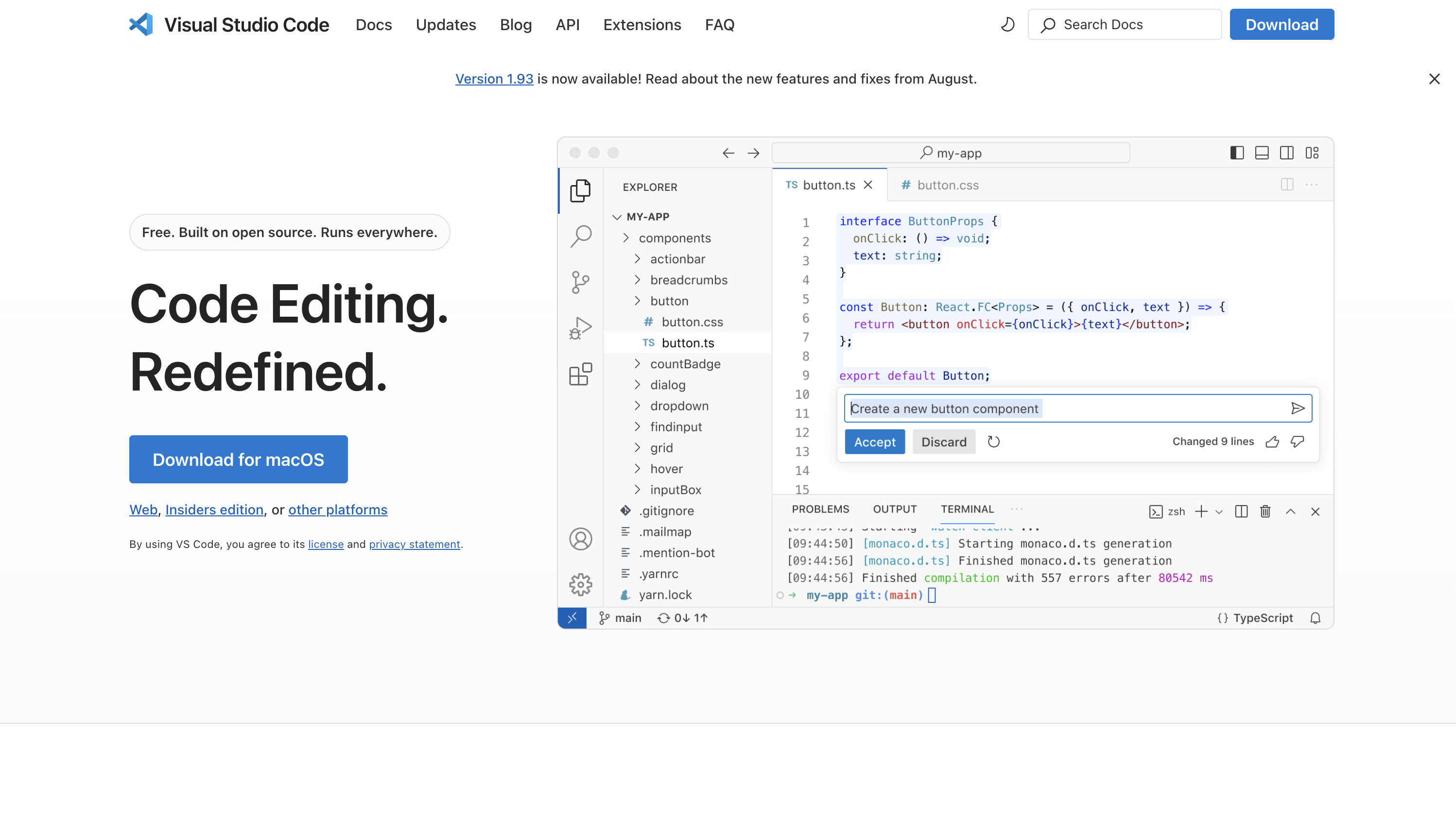The width and height of the screenshot is (1456, 819).
Task: Open the Docs menu item
Action: (374, 25)
